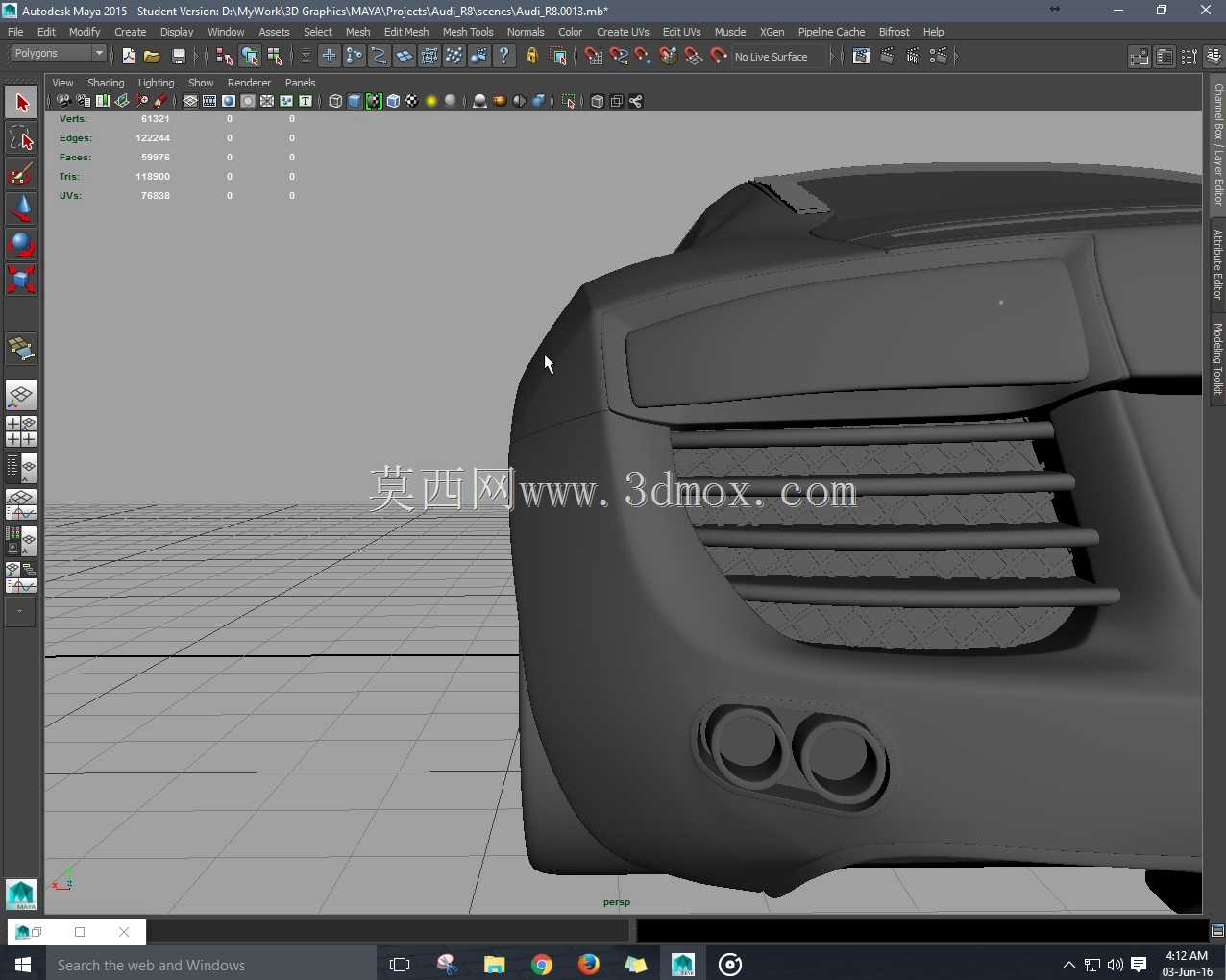The image size is (1226, 980).
Task: Activate the Lasso select tool
Action: (21, 138)
